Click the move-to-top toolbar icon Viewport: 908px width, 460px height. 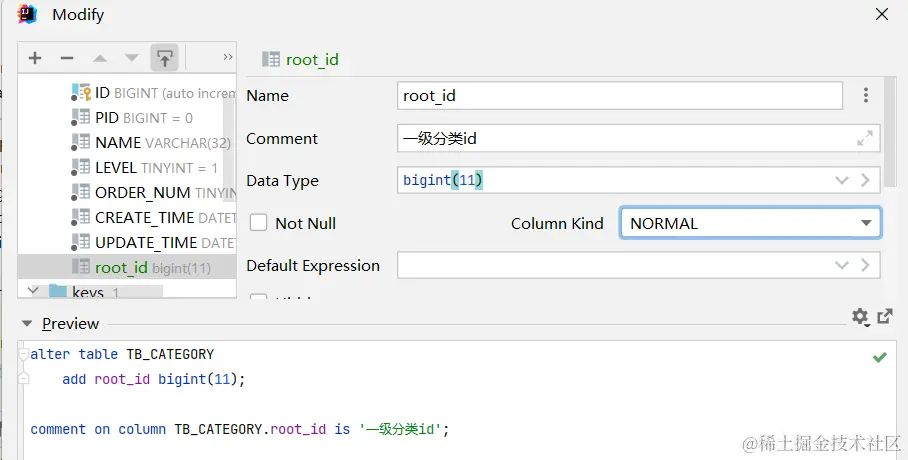164,58
